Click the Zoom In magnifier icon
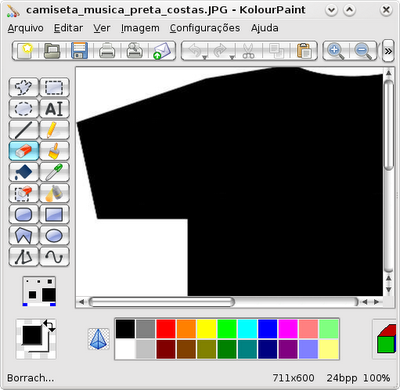Image resolution: width=400 pixels, height=390 pixels. (x=336, y=51)
